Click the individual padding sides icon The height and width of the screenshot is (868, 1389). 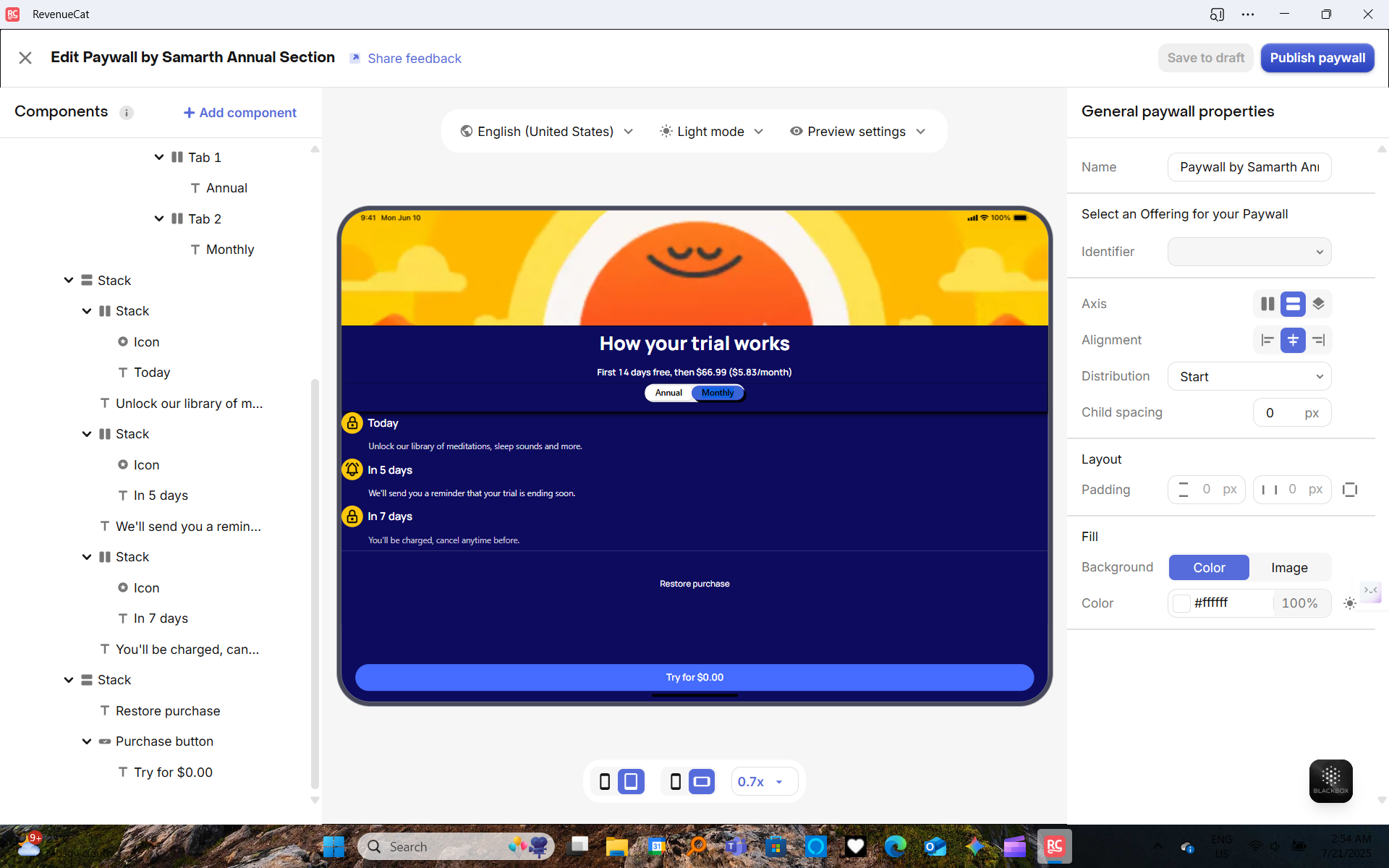click(x=1349, y=490)
